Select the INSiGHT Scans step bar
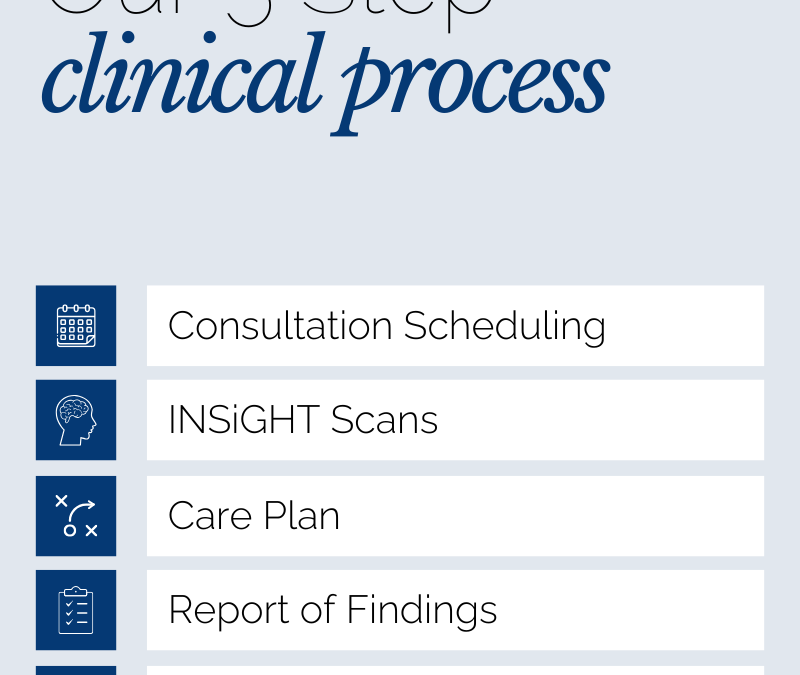The height and width of the screenshot is (675, 800). point(455,420)
